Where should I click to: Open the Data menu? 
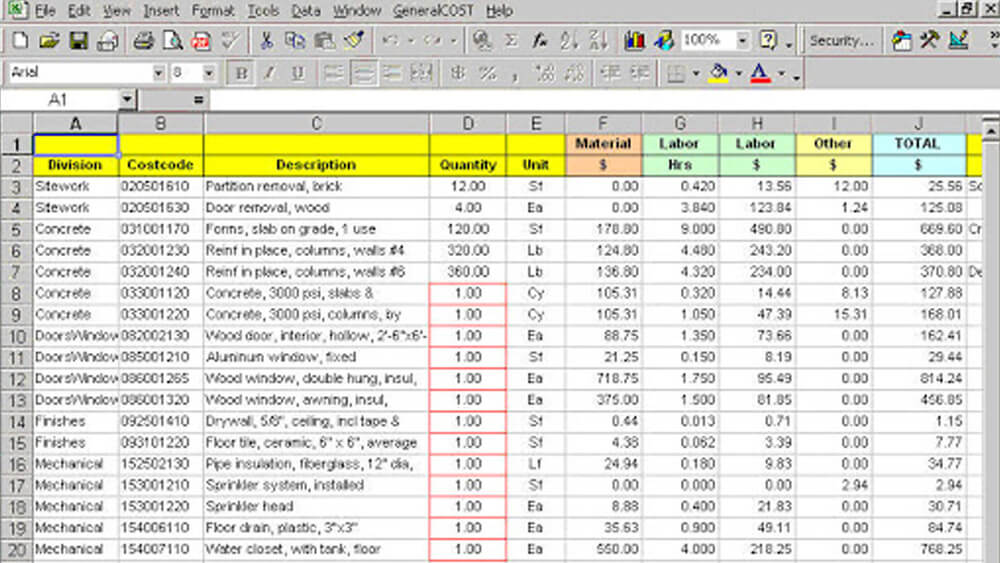pos(305,11)
